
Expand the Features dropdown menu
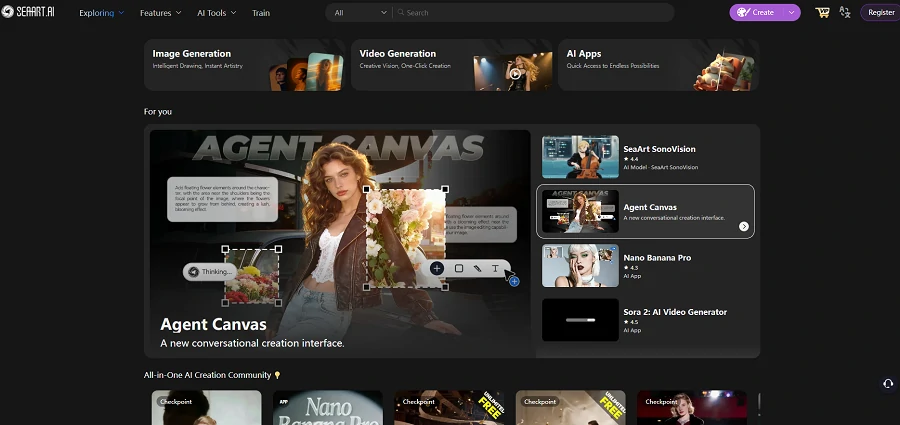click(x=160, y=13)
